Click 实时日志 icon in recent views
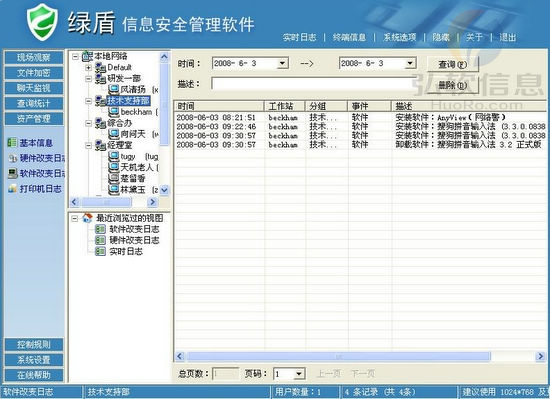The width and height of the screenshot is (550, 399). (100, 251)
